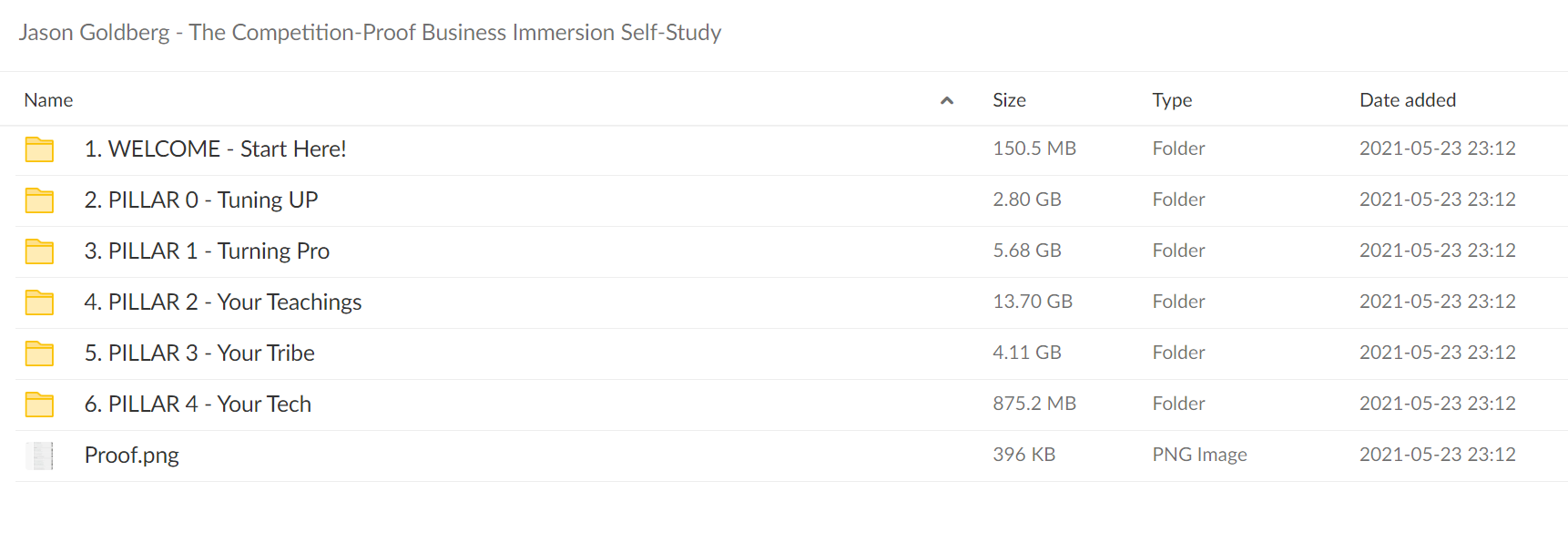Click the folder icon for PILLAR 4 - Your Tech

coord(39,404)
